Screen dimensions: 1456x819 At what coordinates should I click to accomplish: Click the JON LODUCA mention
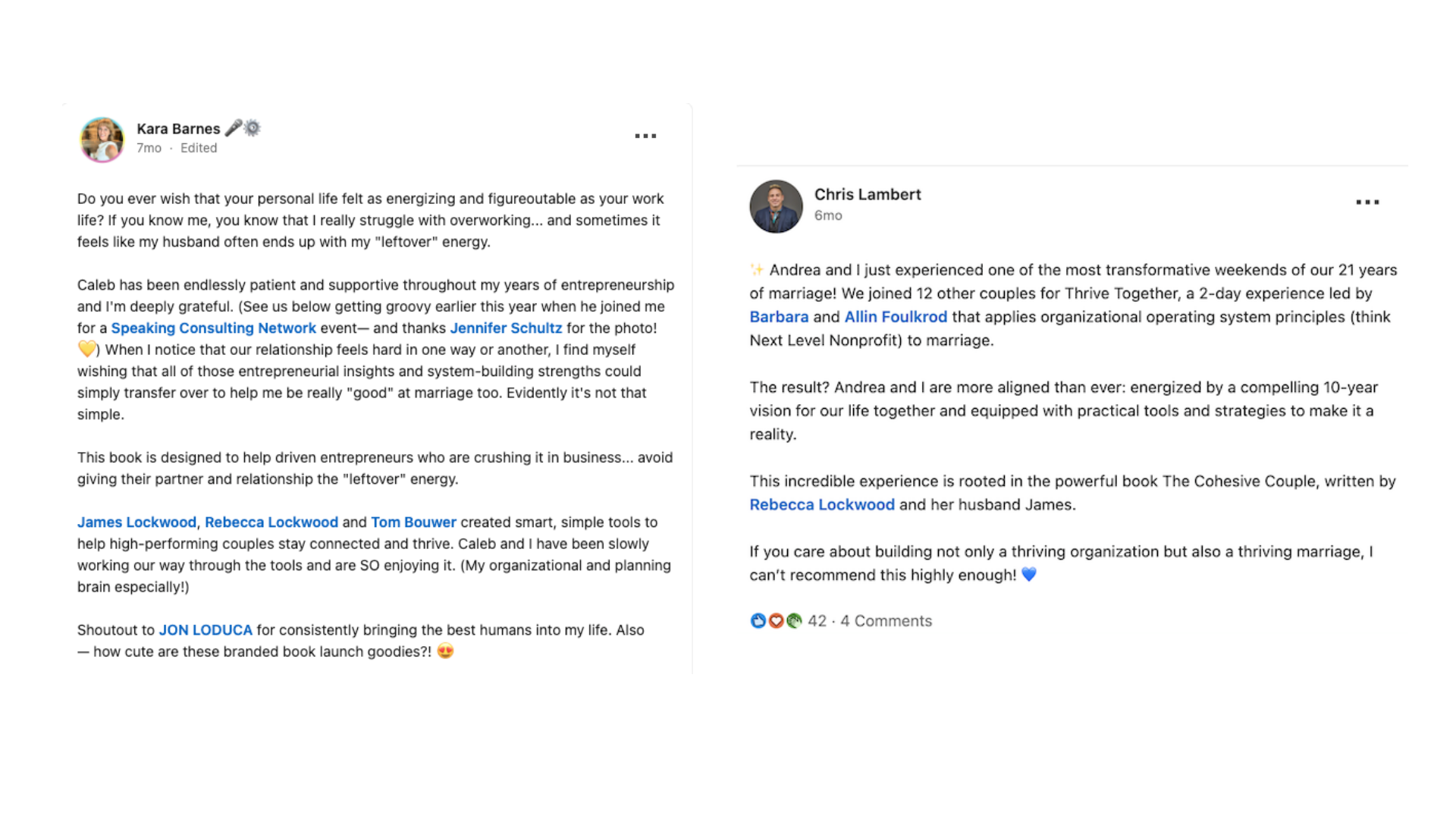coord(206,630)
